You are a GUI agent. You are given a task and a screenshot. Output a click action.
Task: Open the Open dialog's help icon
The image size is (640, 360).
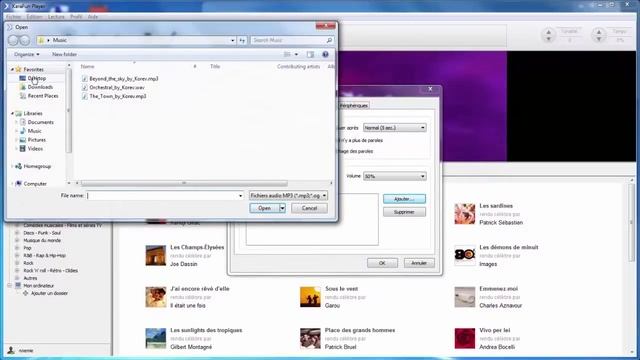325,54
